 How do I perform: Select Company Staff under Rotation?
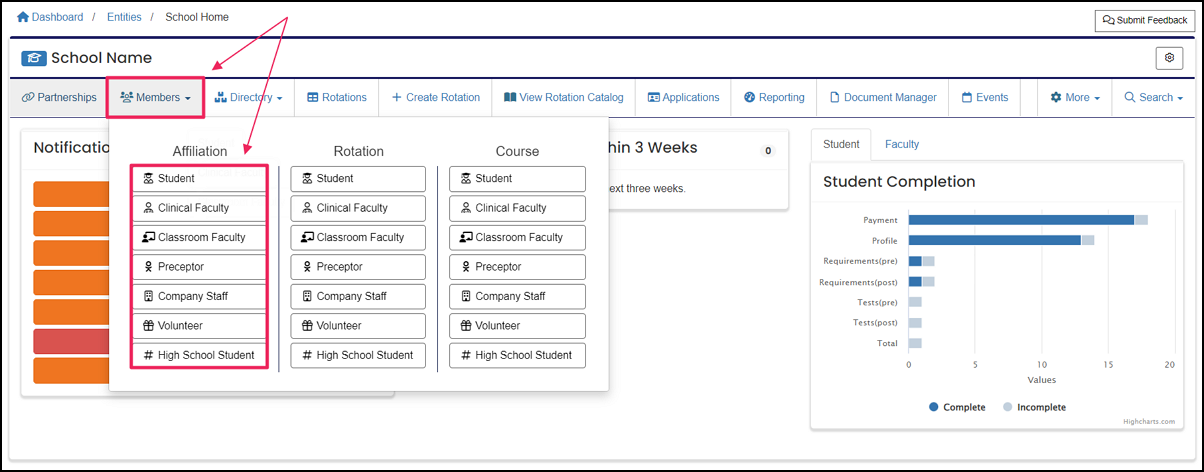click(358, 296)
